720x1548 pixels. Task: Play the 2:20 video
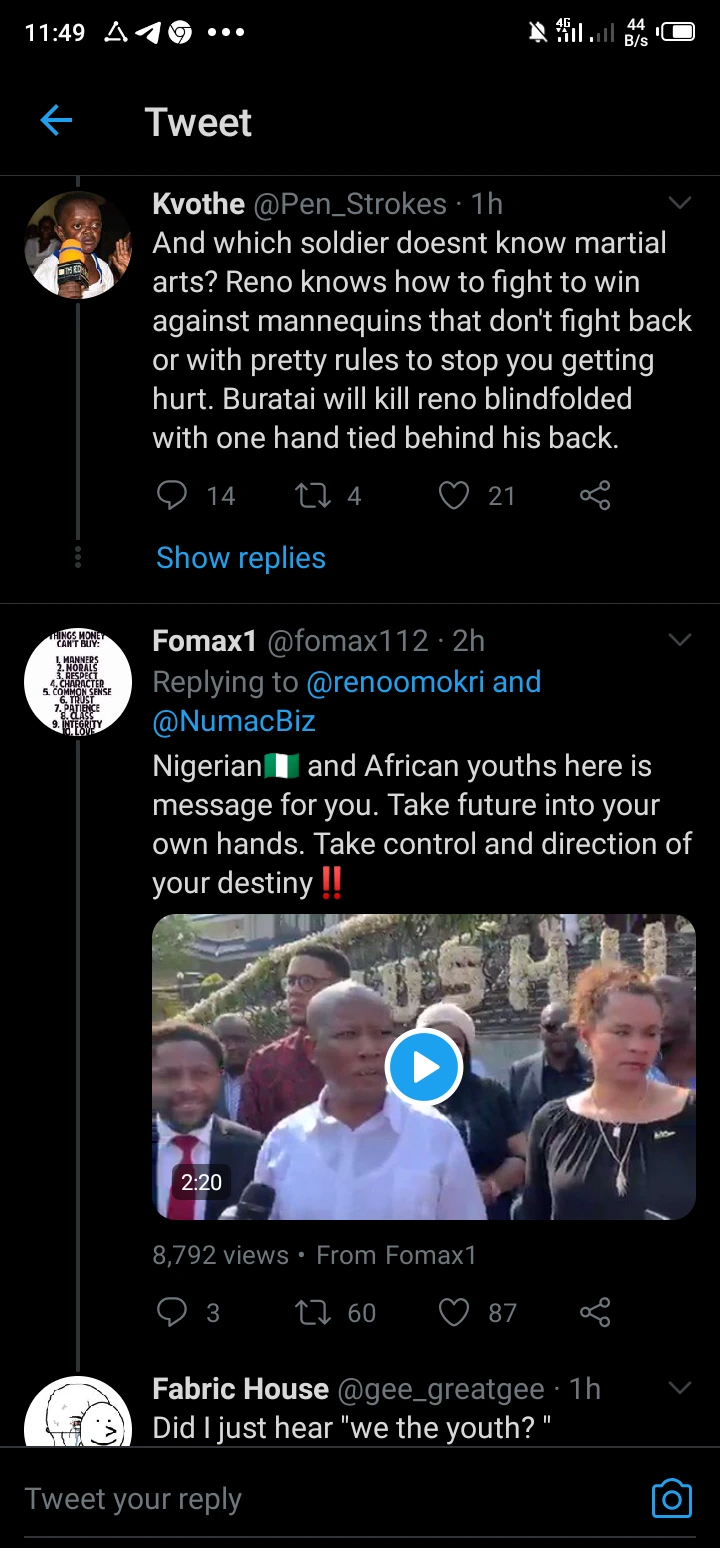pos(423,1067)
